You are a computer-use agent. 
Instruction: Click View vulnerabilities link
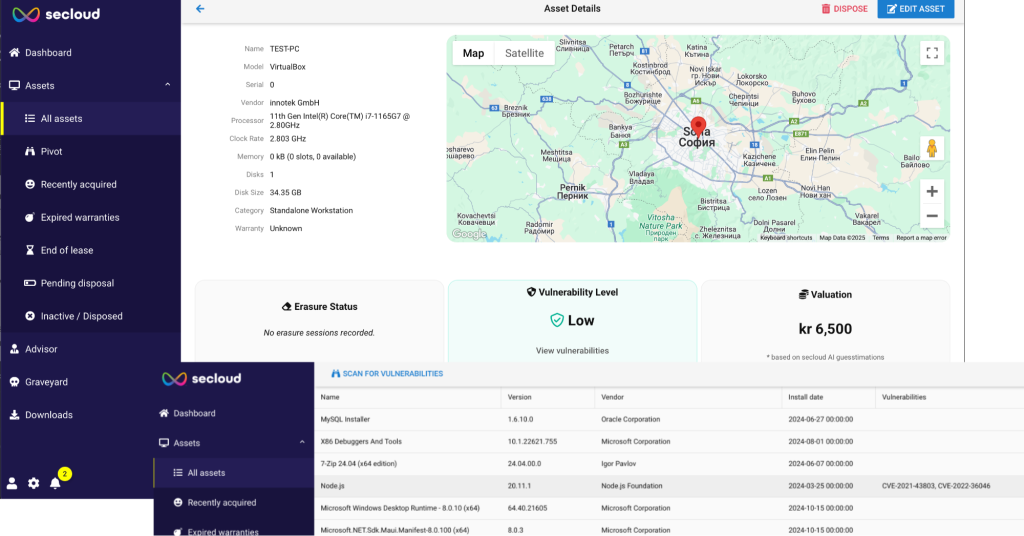(x=572, y=351)
